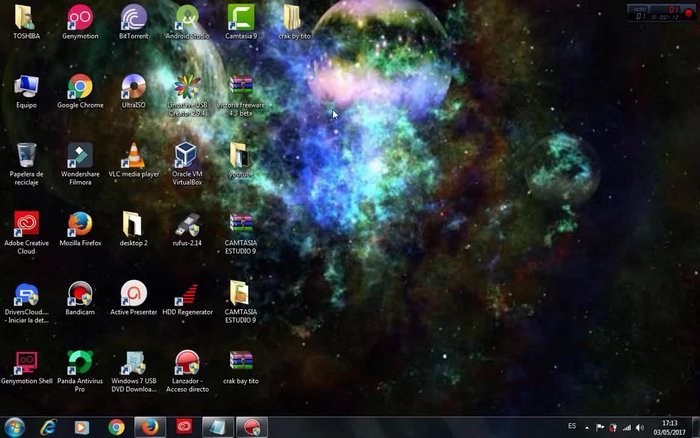Select the Android Studio desktop icon
Viewport: 700px width, 438px height.
[x=187, y=17]
